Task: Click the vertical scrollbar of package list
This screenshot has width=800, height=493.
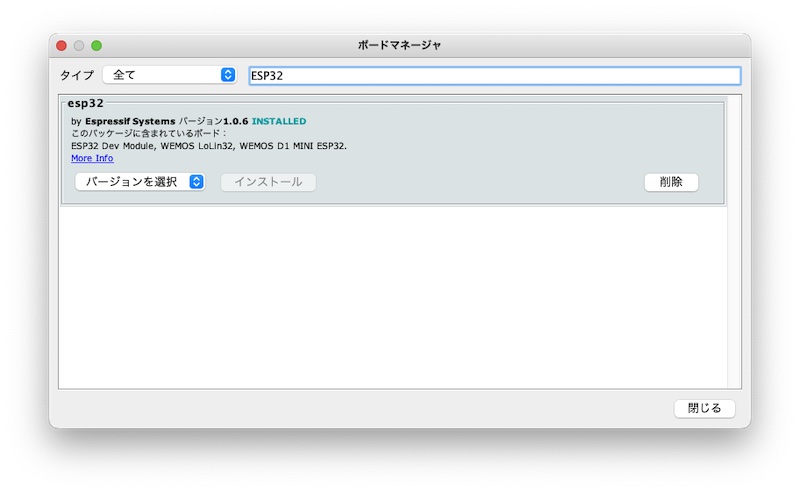Action: click(x=734, y=242)
